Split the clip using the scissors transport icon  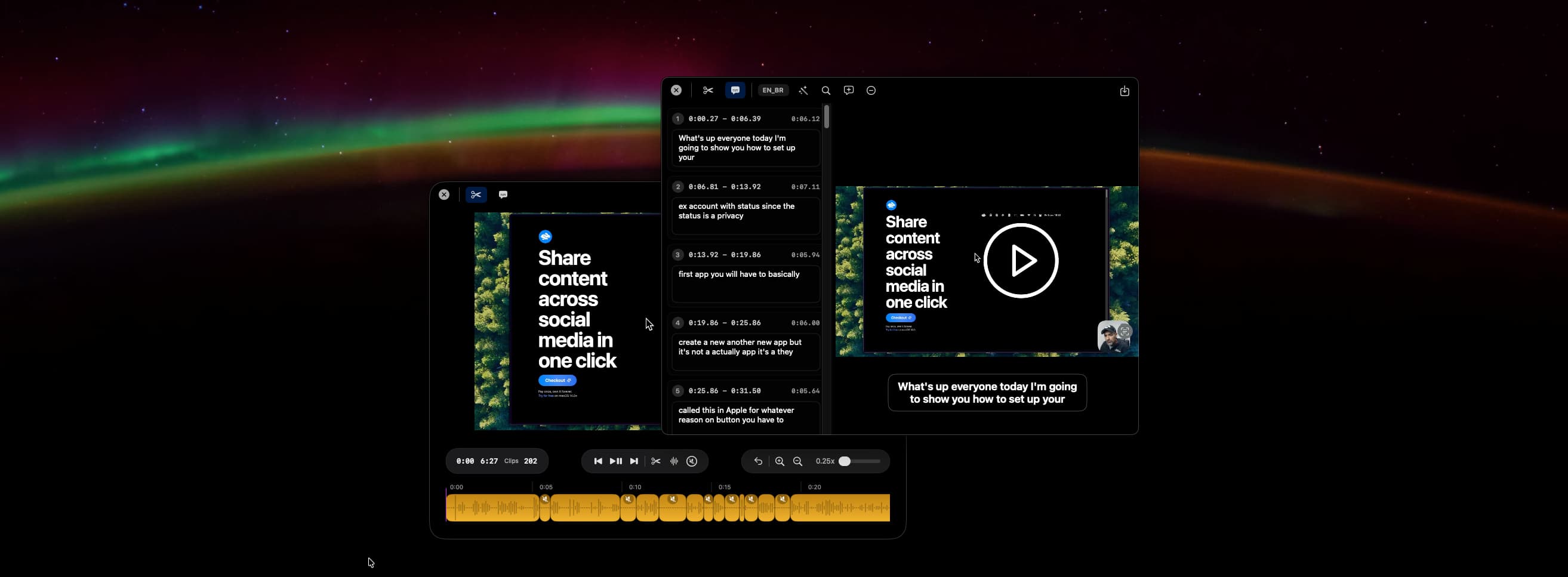[x=655, y=461]
